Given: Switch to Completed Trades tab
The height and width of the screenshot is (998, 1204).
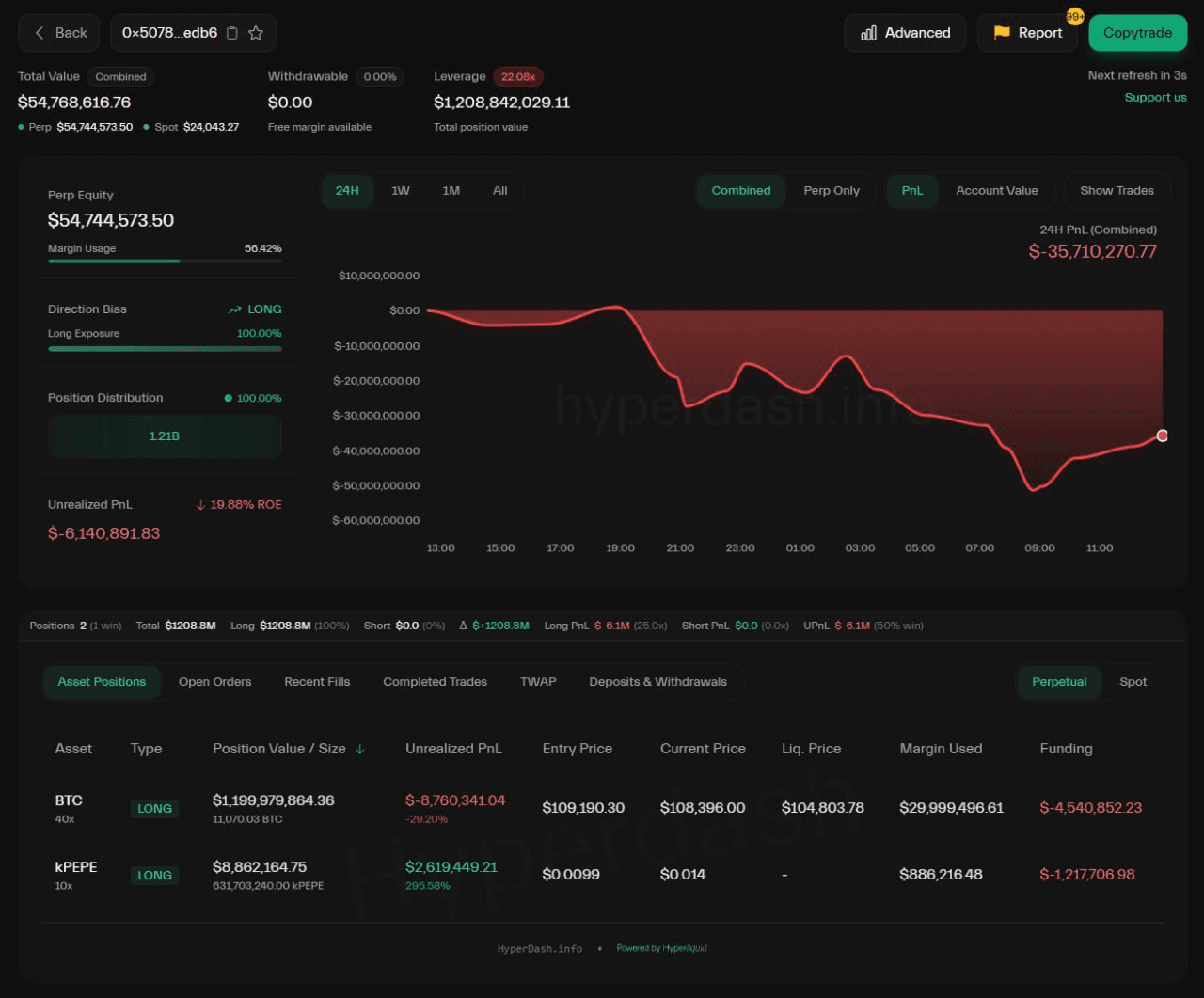Looking at the screenshot, I should point(435,682).
